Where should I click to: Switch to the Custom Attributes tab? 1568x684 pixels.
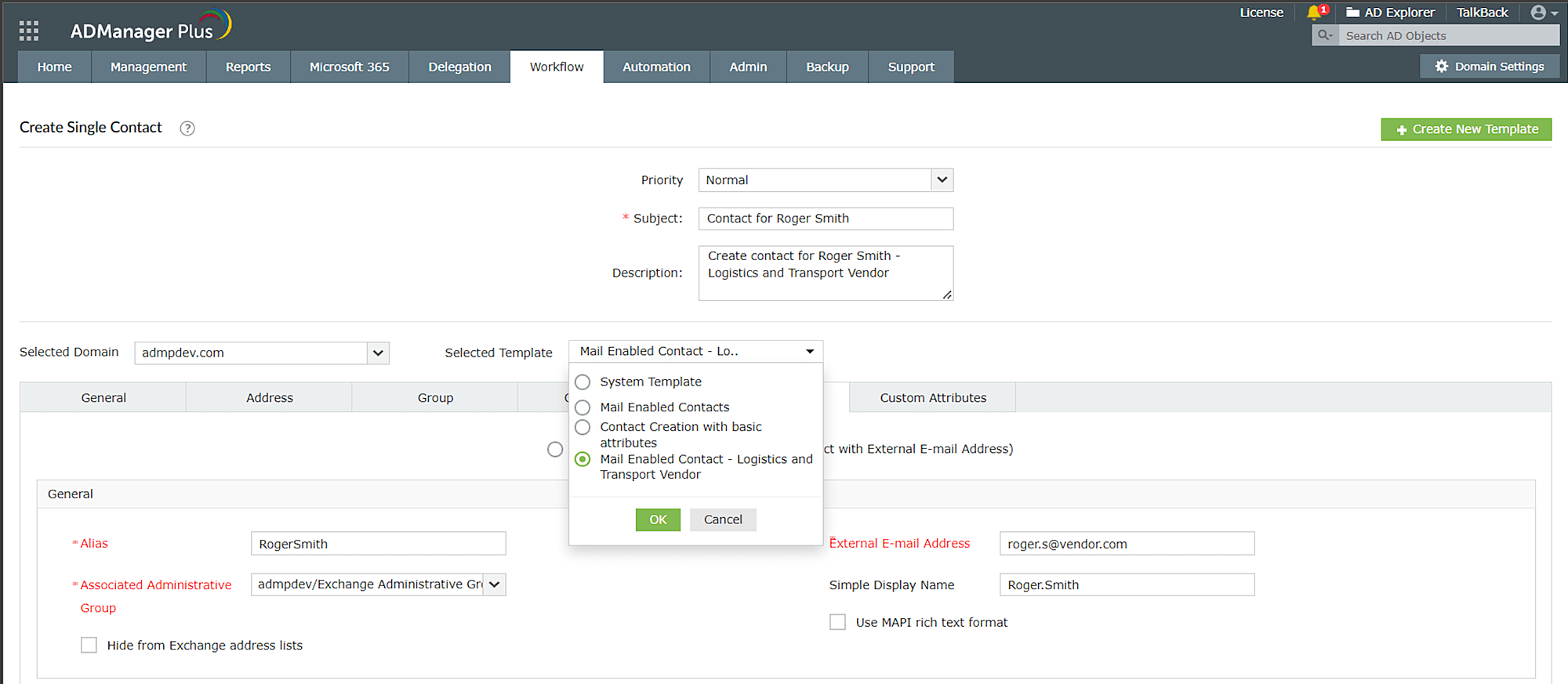(933, 398)
